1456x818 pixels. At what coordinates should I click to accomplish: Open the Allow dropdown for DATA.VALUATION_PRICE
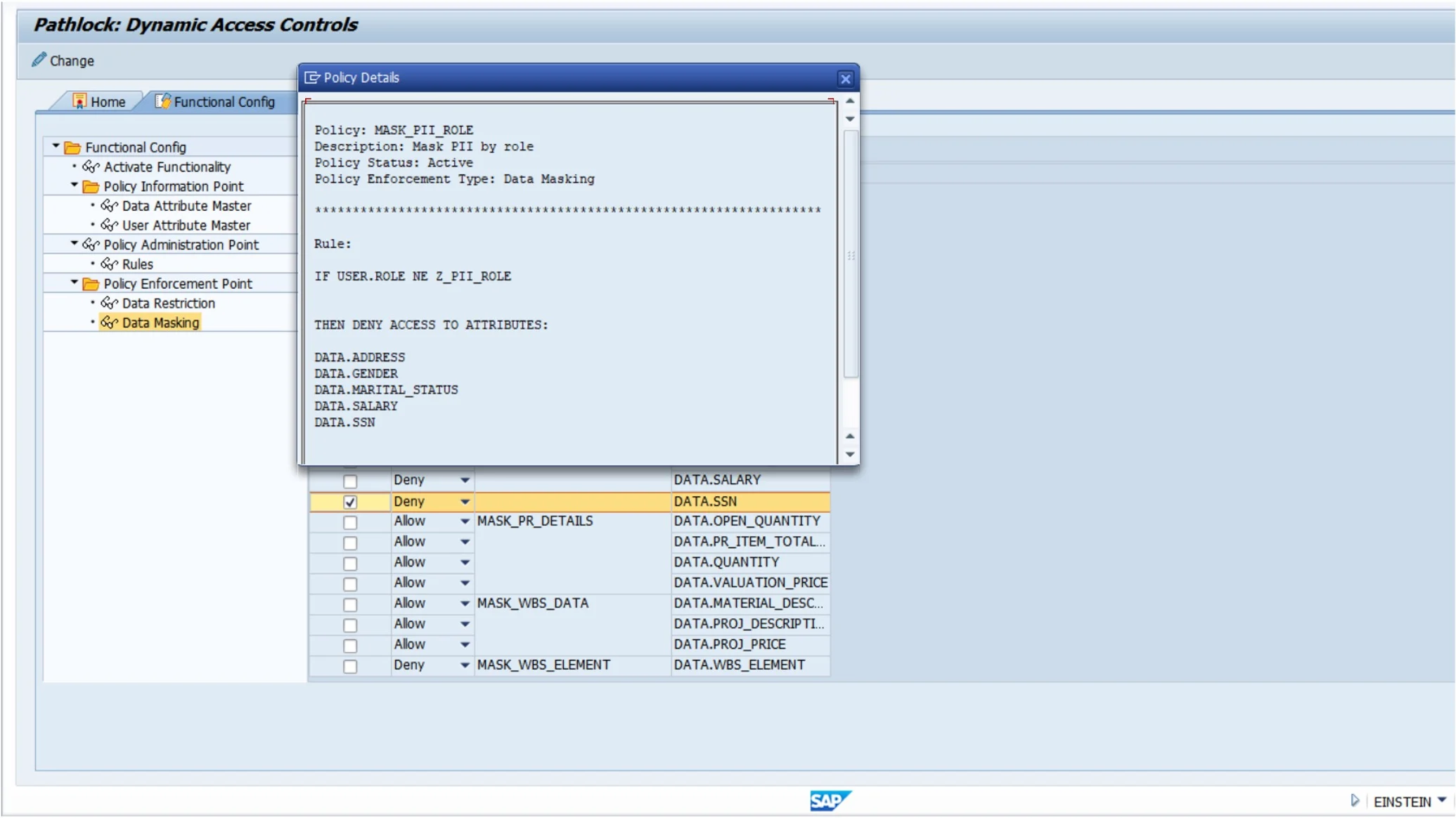pos(465,583)
